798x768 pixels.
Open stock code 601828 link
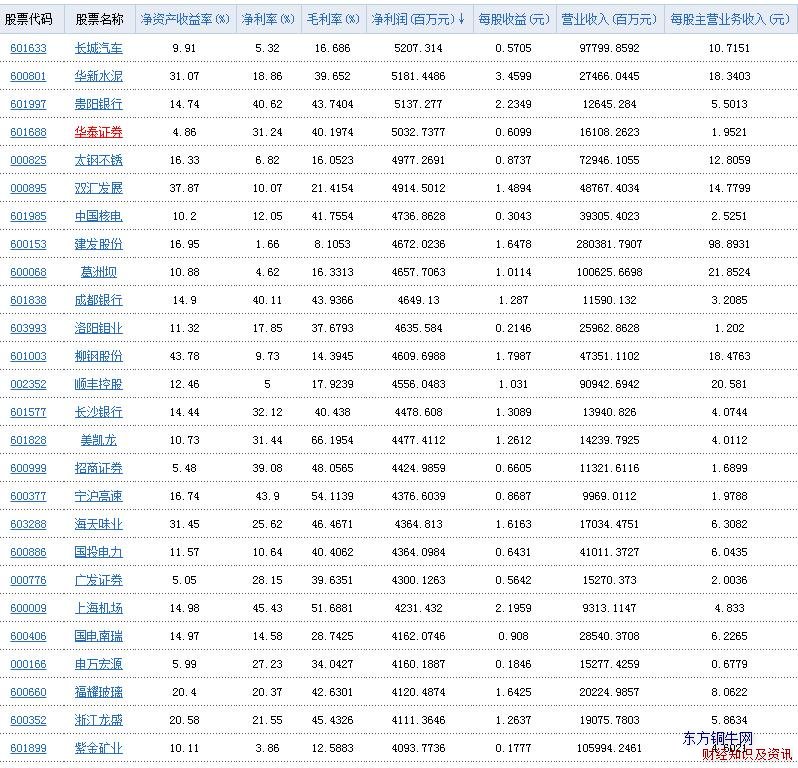point(28,440)
